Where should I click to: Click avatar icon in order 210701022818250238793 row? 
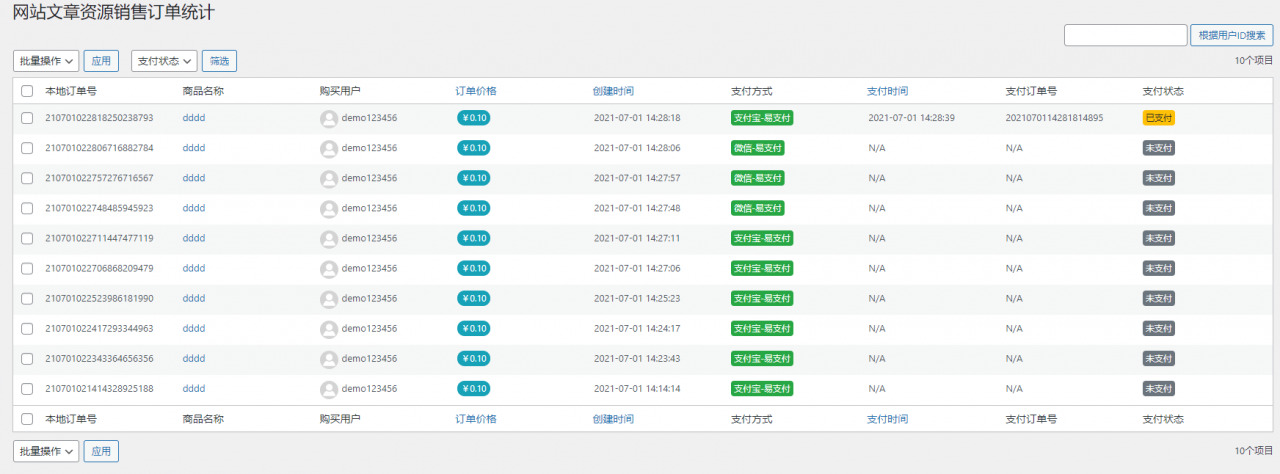point(329,118)
